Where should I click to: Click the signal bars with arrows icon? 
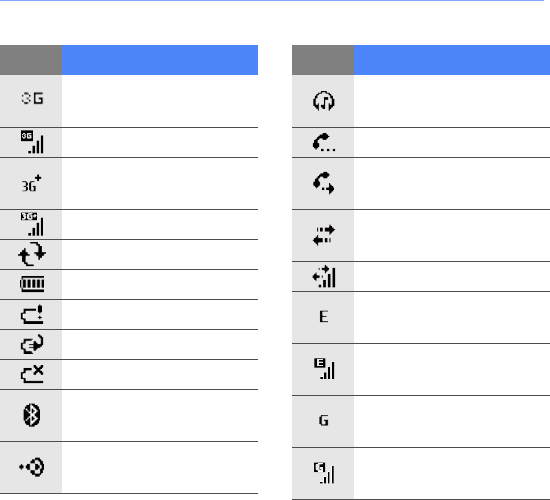click(x=323, y=276)
